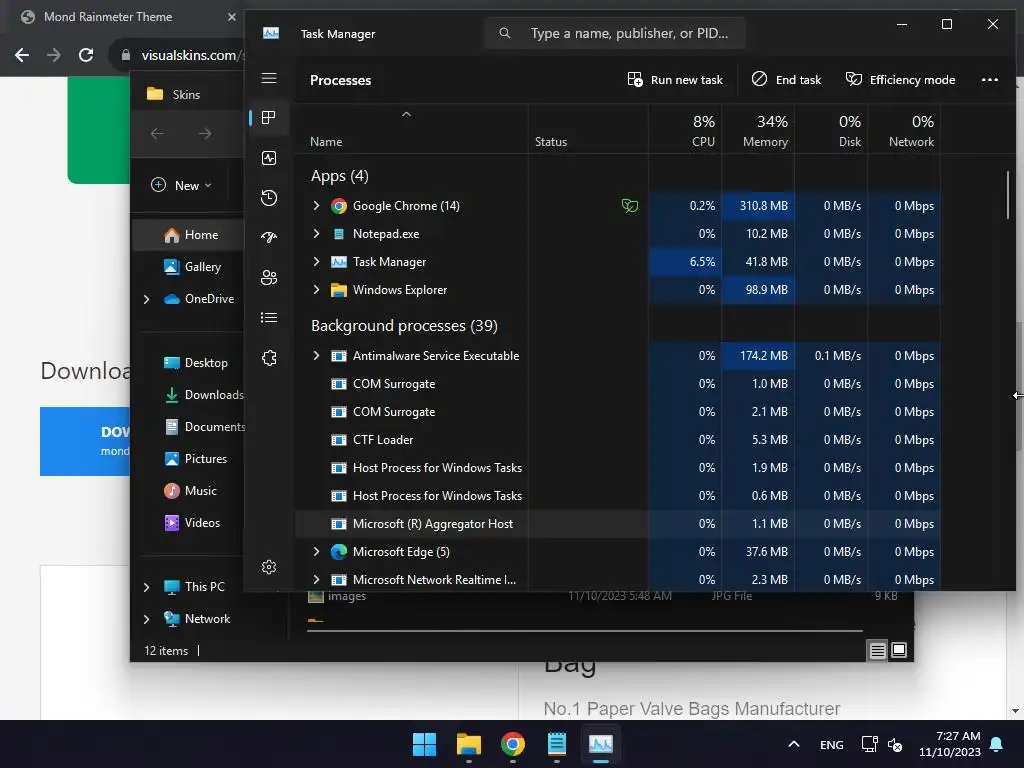Open Users page in Task Manager sidebar
The height and width of the screenshot is (768, 1024).
click(269, 278)
